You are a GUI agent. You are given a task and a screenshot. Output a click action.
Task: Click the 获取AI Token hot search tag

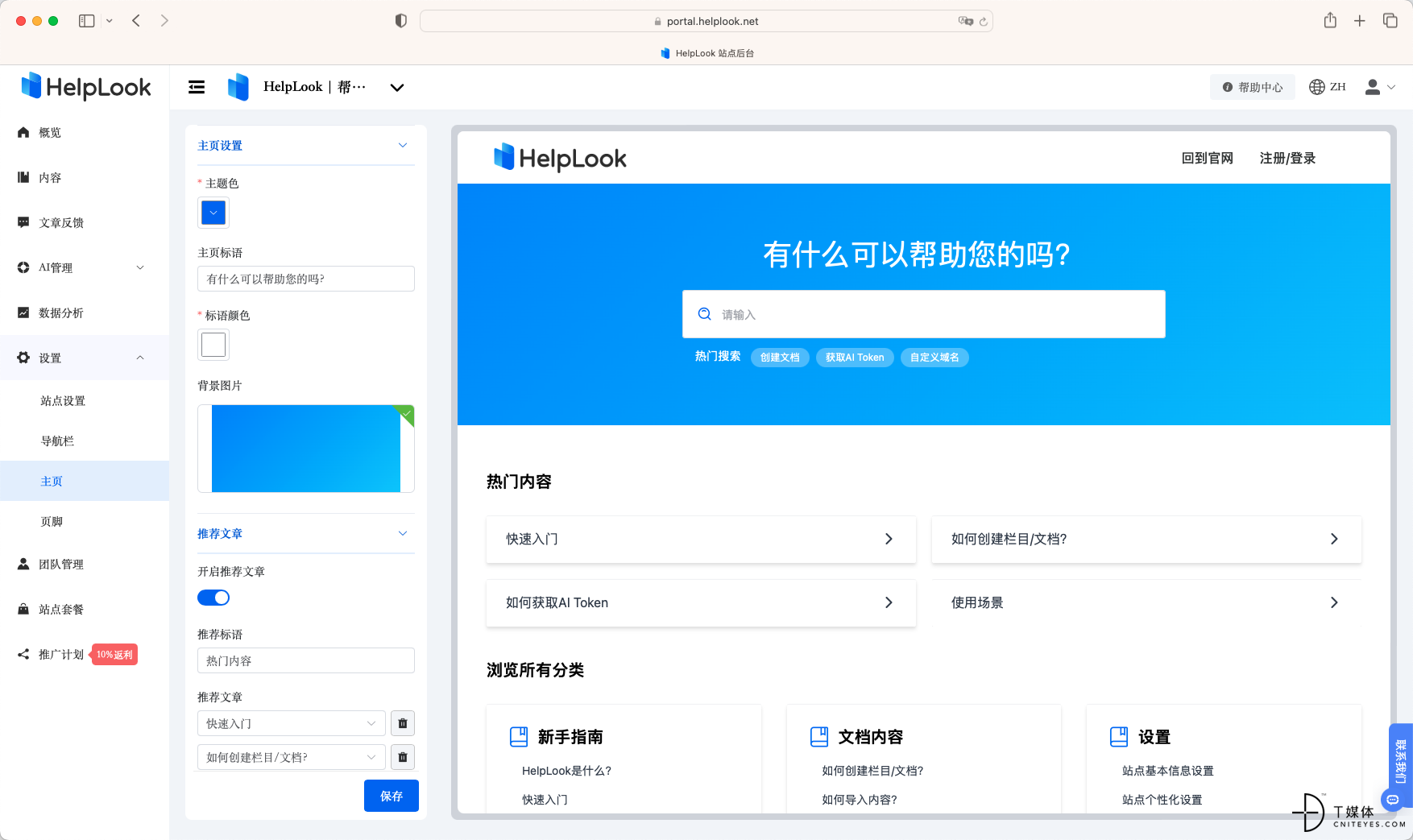point(855,358)
